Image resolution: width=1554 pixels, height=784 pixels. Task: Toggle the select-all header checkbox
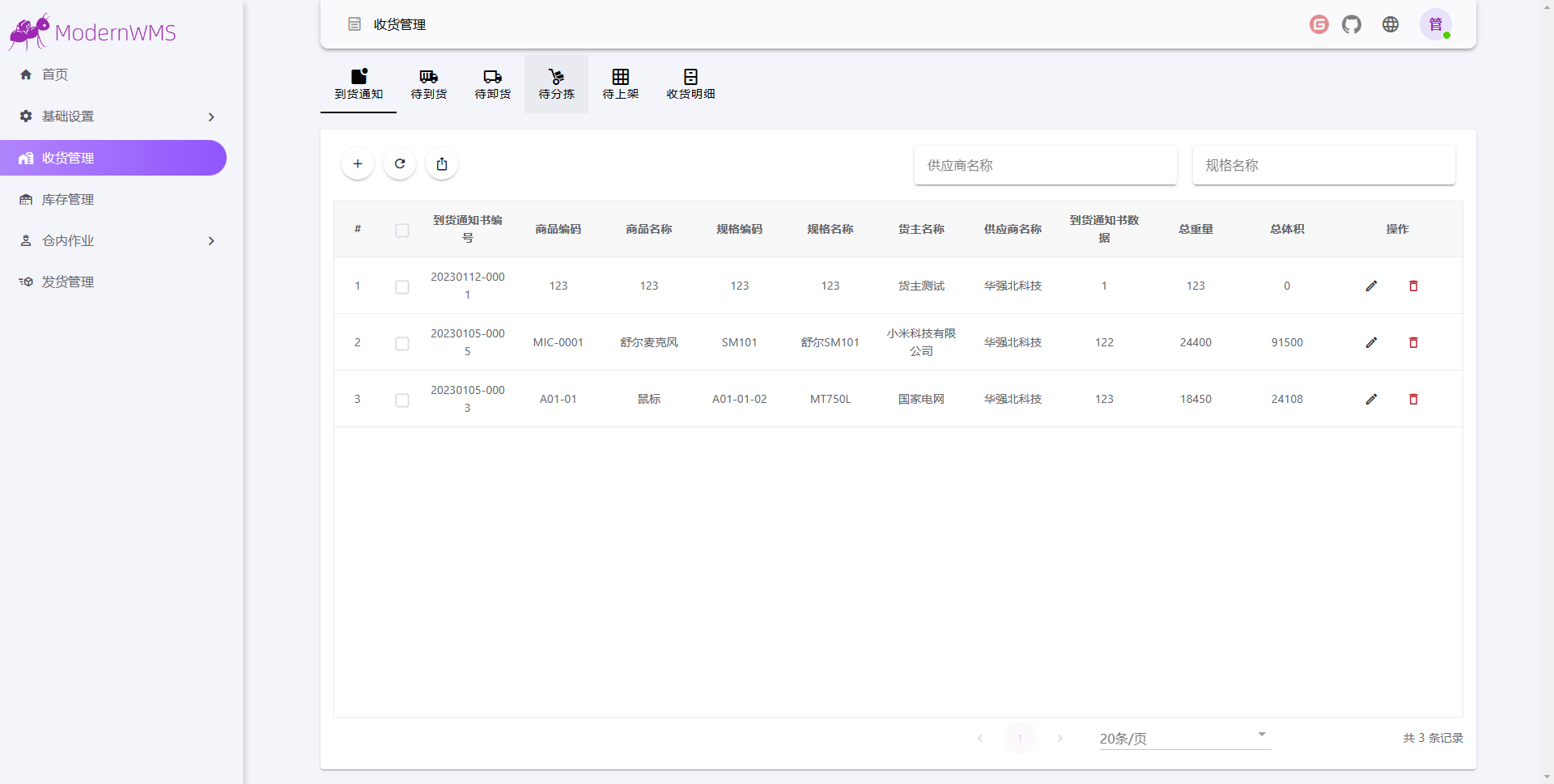click(x=402, y=231)
